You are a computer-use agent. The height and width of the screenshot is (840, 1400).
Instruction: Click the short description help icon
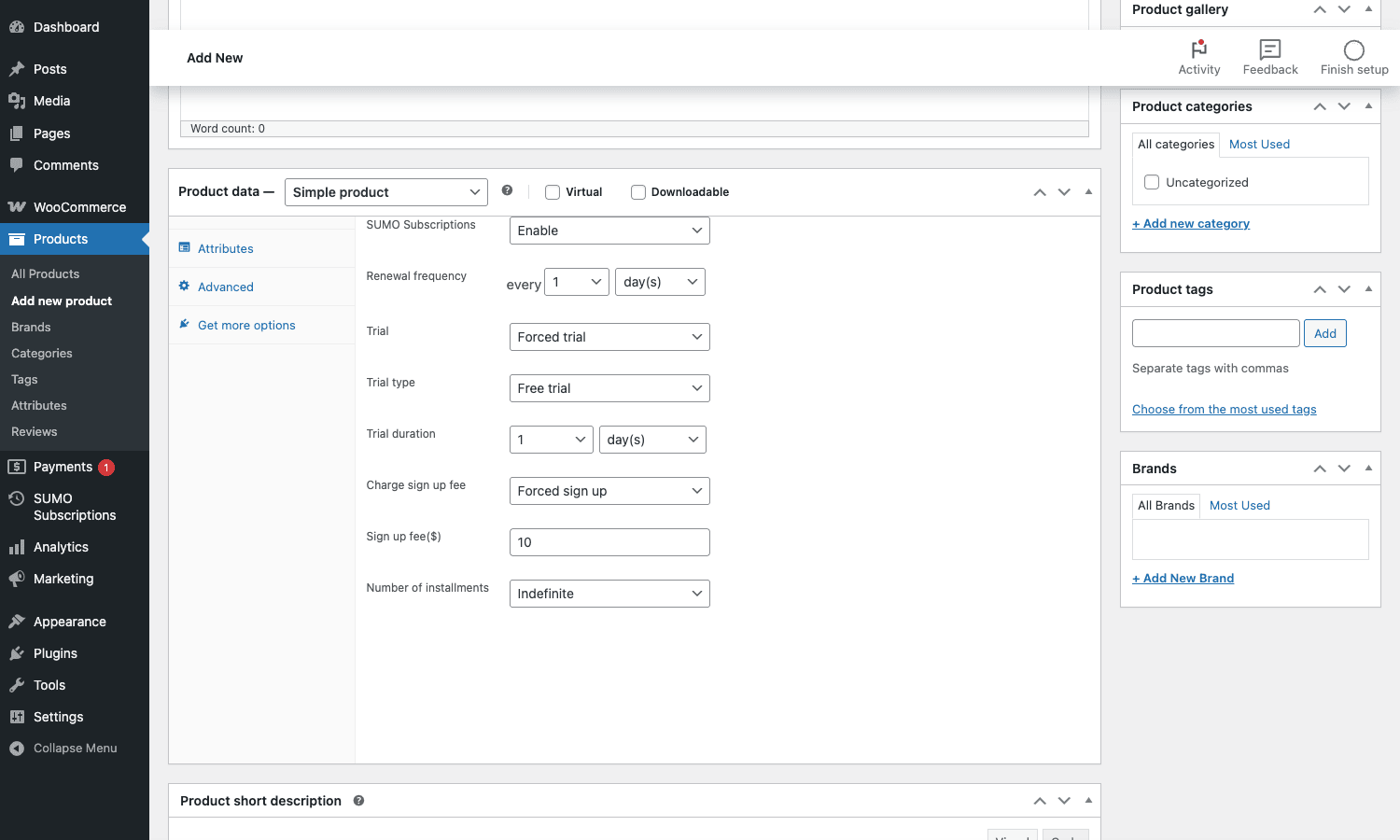358,801
